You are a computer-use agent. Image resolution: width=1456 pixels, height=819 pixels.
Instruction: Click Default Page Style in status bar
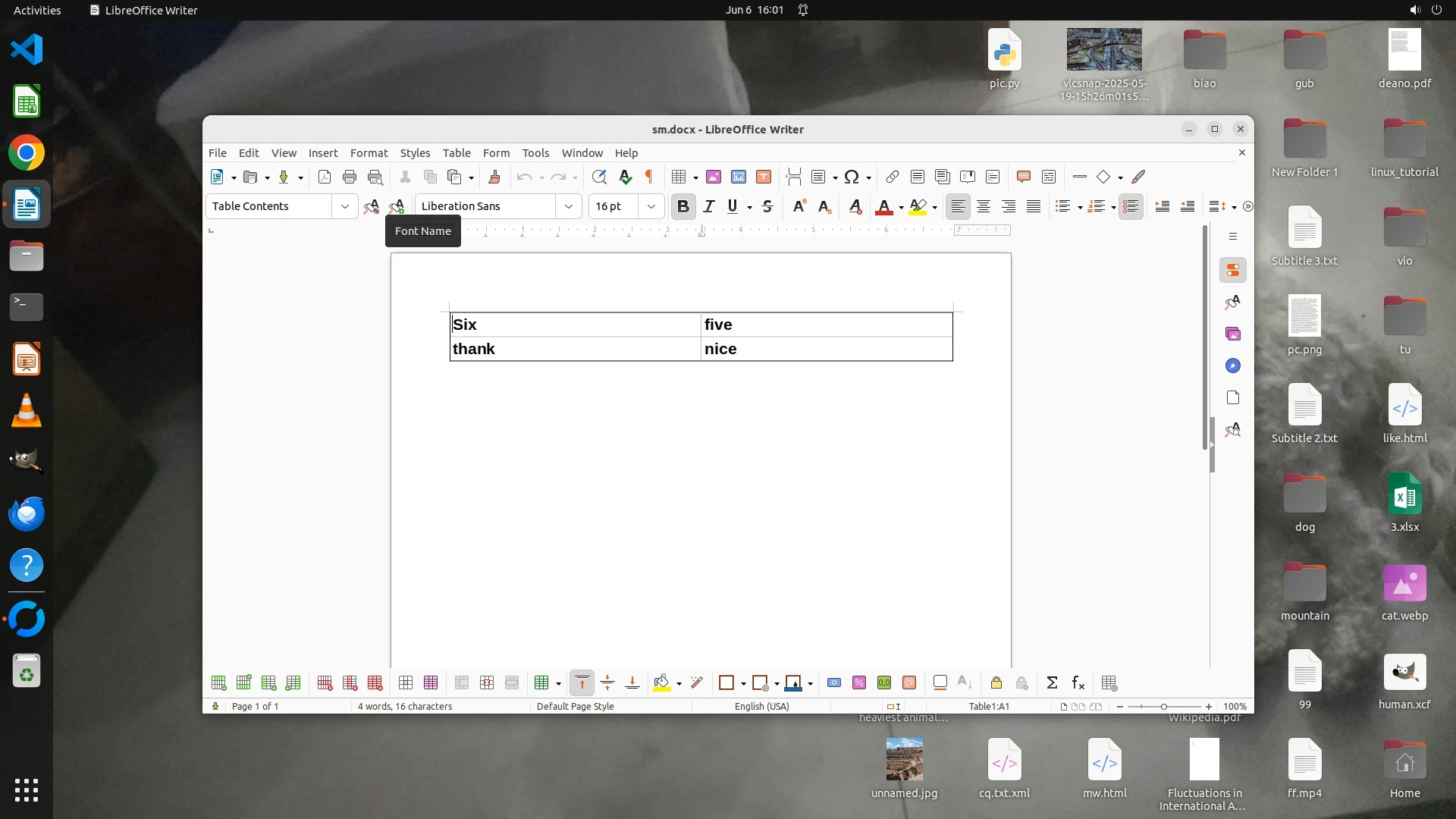pyautogui.click(x=575, y=706)
